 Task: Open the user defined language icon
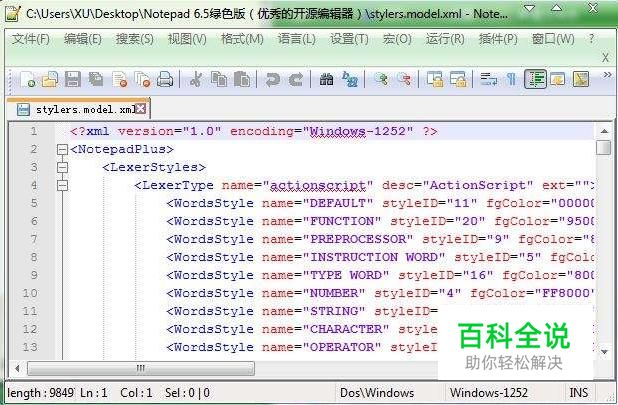point(558,79)
